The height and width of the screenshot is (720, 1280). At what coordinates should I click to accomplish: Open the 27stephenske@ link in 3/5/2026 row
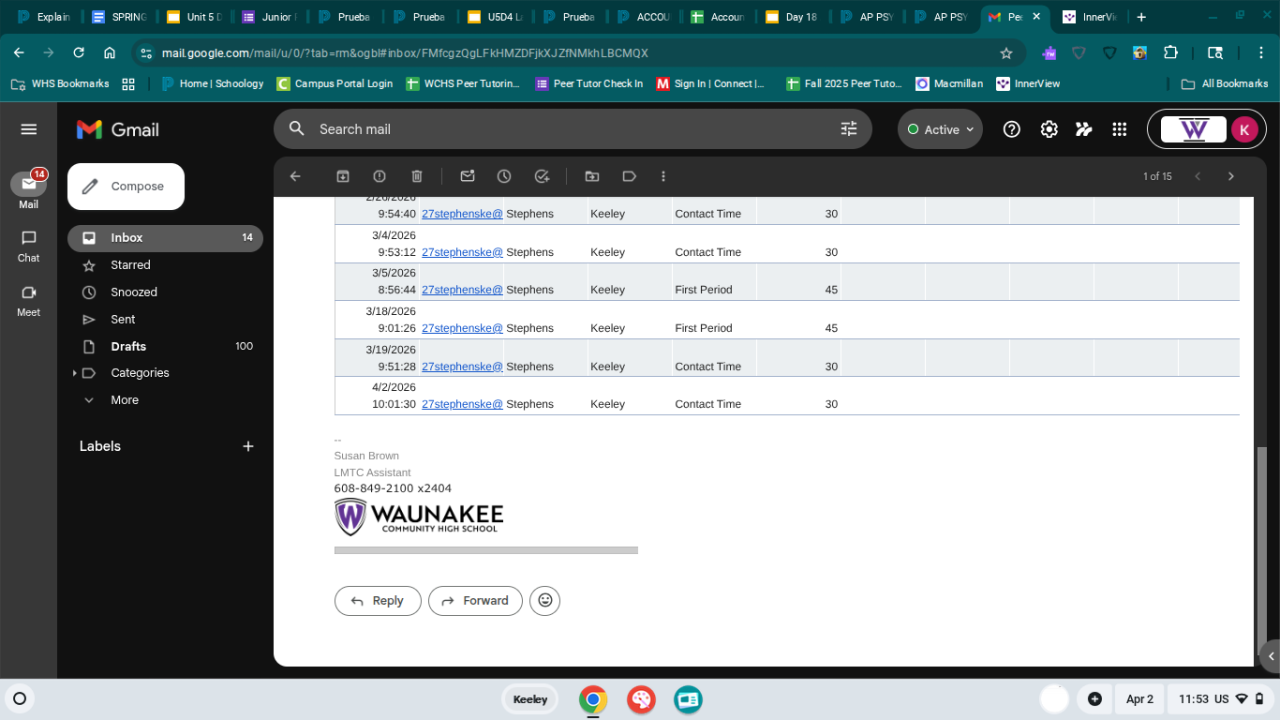click(462, 290)
